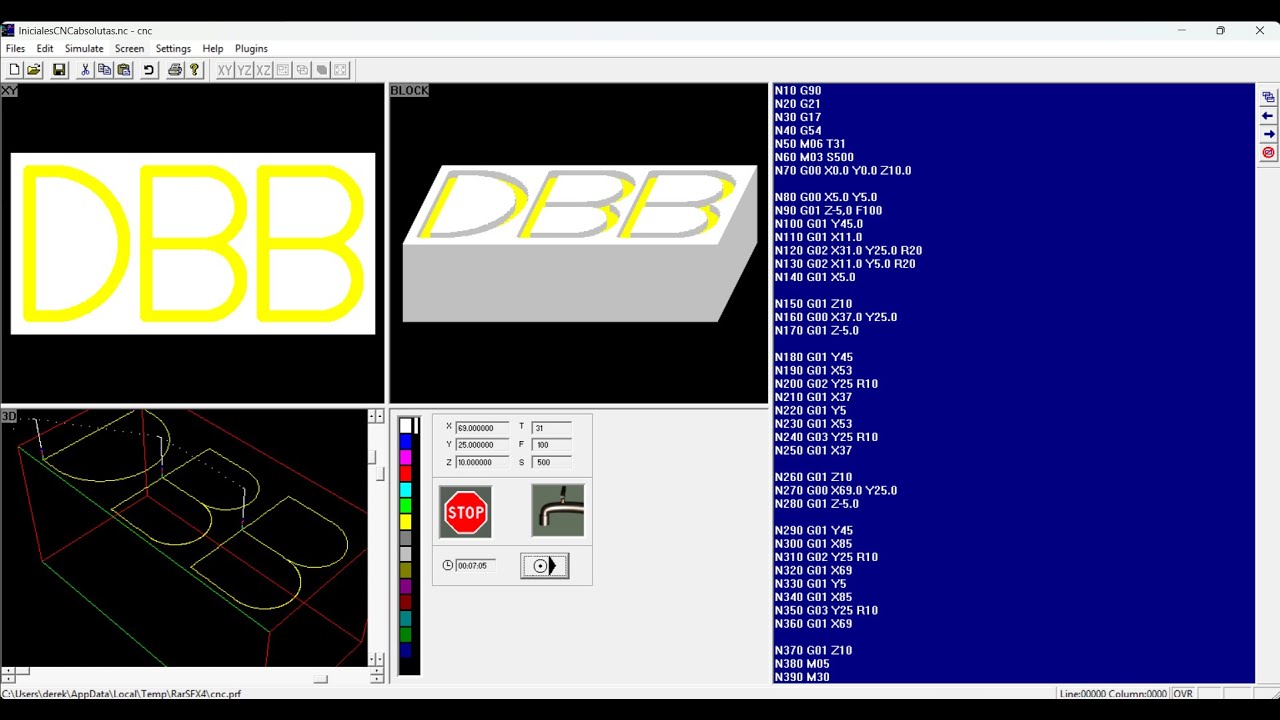The width and height of the screenshot is (1280, 720).
Task: Pick the red color swatch
Action: point(405,473)
